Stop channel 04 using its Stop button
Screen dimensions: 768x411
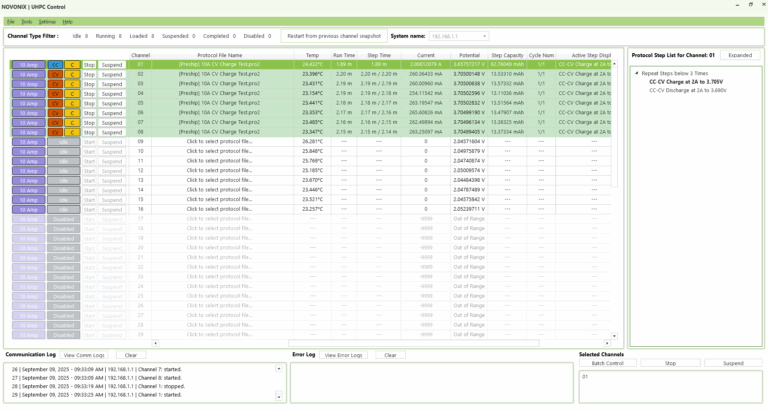pos(89,93)
